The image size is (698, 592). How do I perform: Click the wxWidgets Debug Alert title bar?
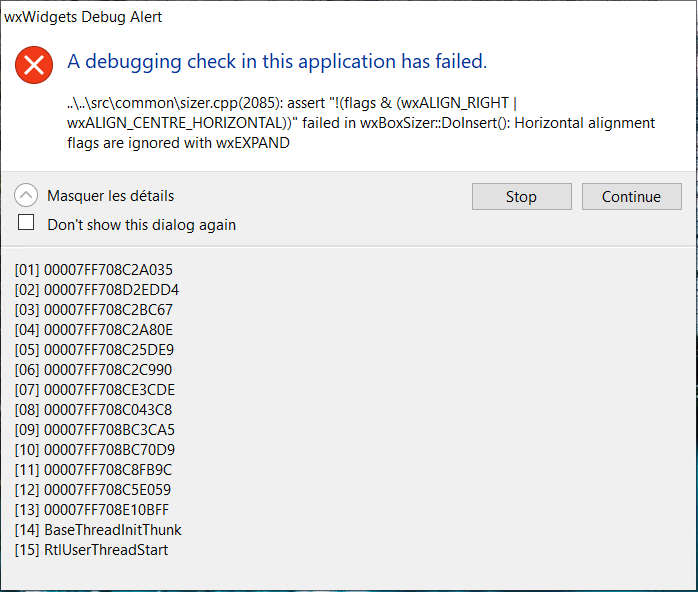pos(349,17)
